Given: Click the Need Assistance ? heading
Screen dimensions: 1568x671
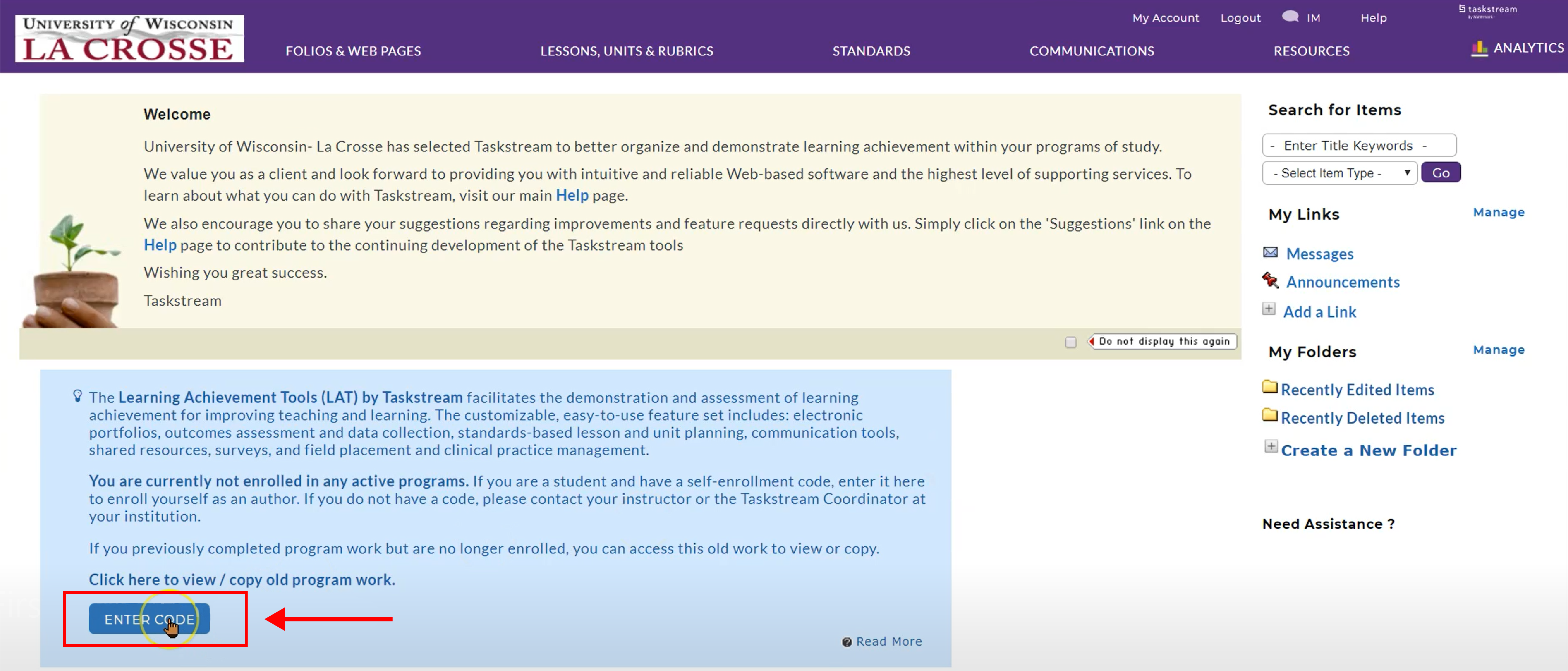Looking at the screenshot, I should [x=1328, y=524].
